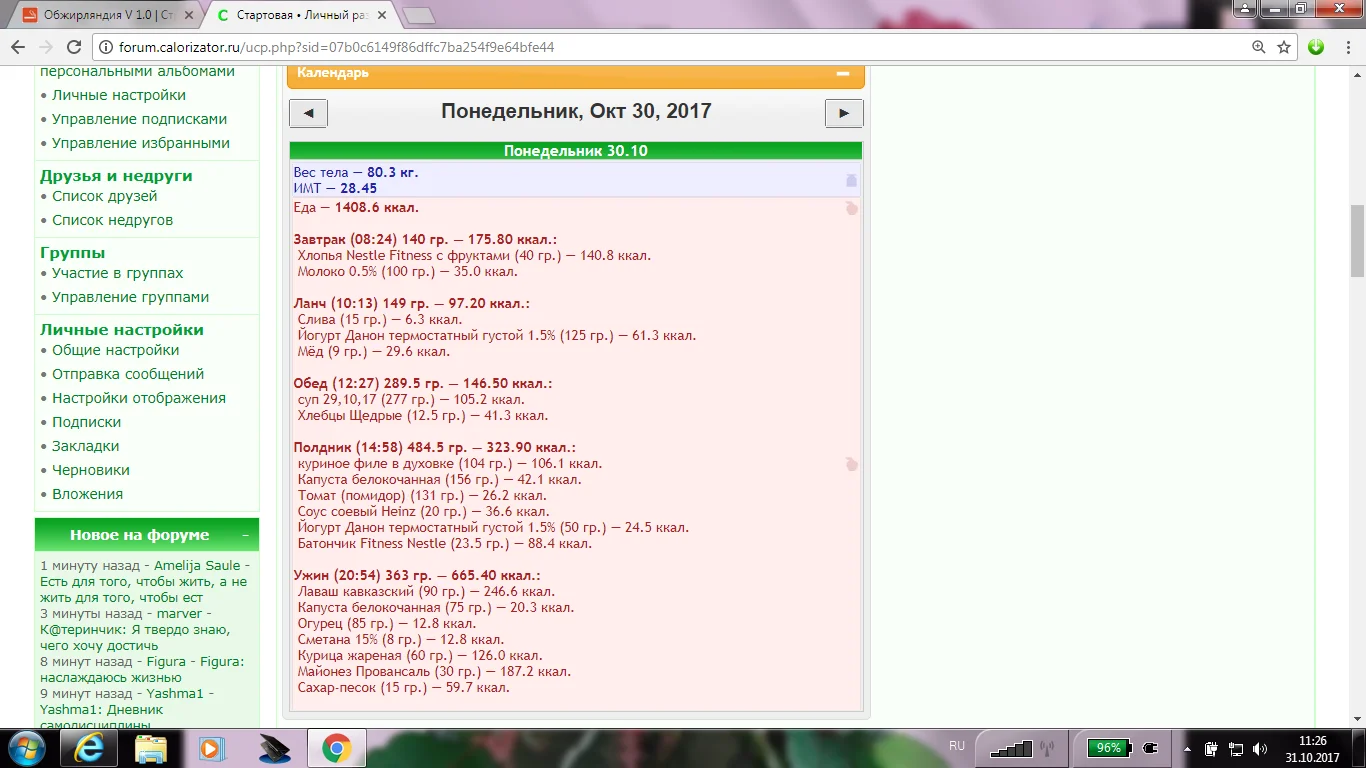The image size is (1366, 768).
Task: Open Figura наслаждаюсь жизнью post link
Action: (143, 670)
